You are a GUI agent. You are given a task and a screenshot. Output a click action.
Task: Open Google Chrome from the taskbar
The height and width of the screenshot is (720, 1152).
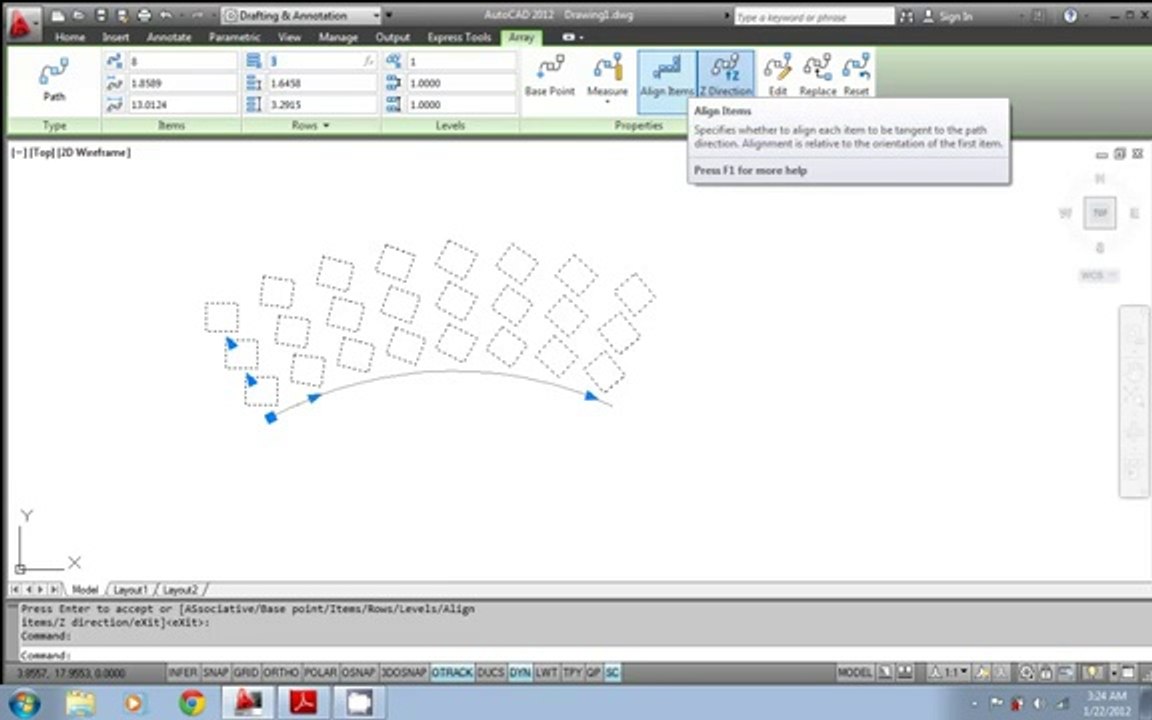coord(192,702)
